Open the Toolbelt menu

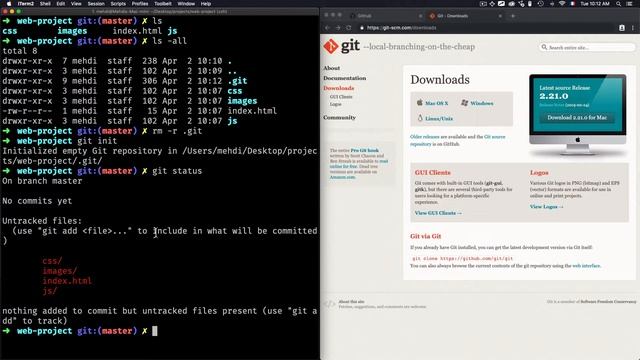[x=162, y=4]
